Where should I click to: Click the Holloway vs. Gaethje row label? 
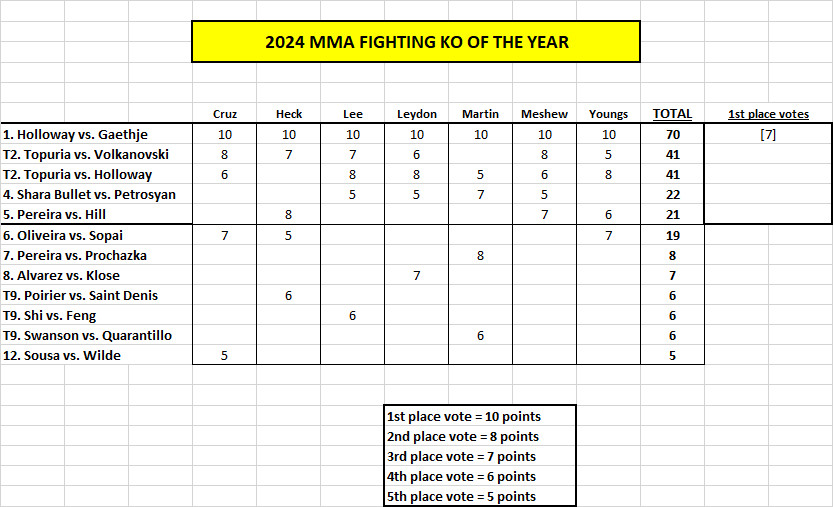(75, 134)
